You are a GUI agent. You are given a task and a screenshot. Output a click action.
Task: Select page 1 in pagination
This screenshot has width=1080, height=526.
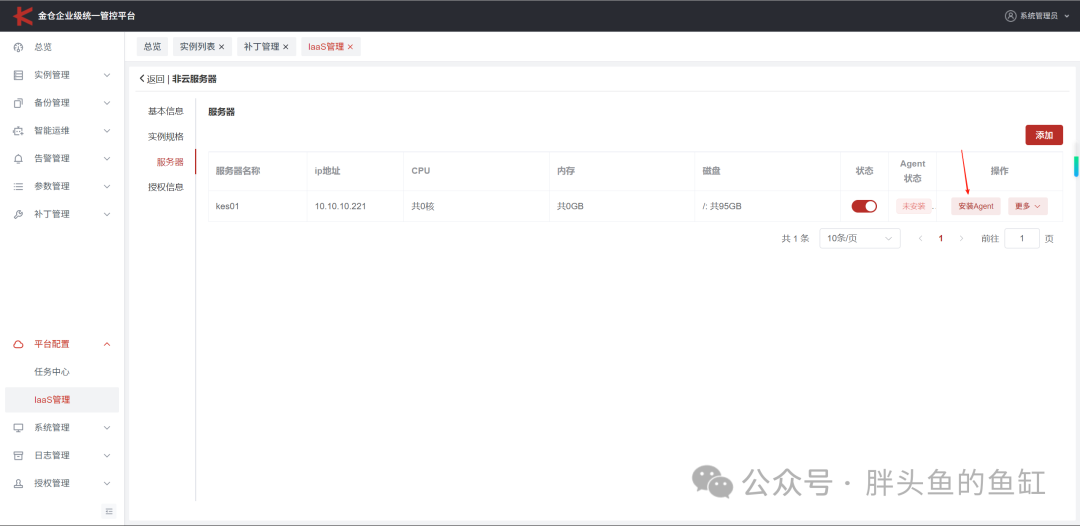coord(941,238)
